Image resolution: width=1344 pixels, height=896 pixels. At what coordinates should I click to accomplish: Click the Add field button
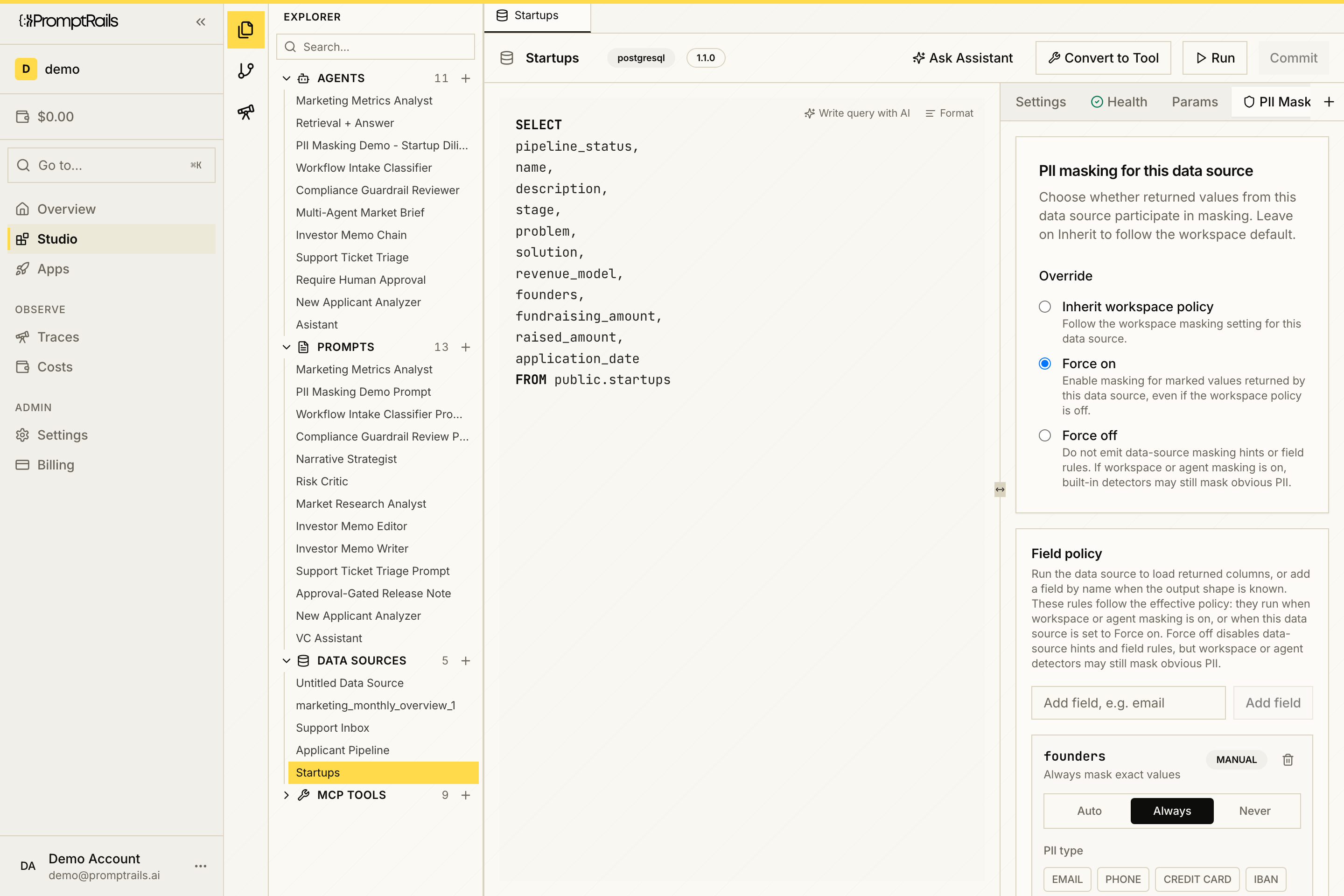pyautogui.click(x=1273, y=703)
